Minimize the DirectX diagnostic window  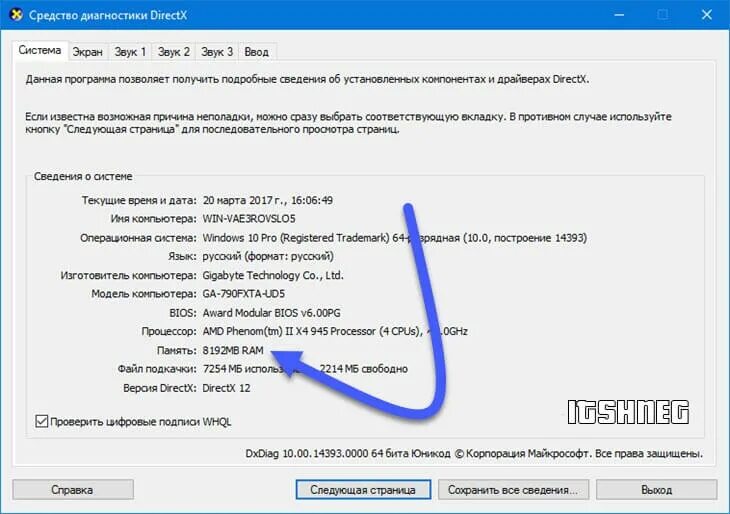[x=619, y=15]
